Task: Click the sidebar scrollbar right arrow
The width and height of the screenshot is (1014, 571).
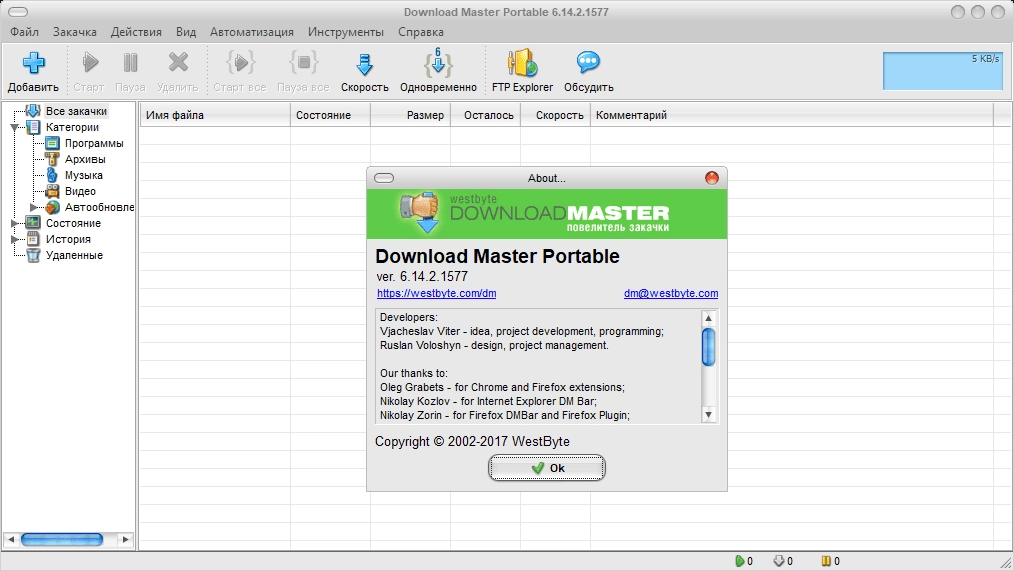Action: (125, 539)
